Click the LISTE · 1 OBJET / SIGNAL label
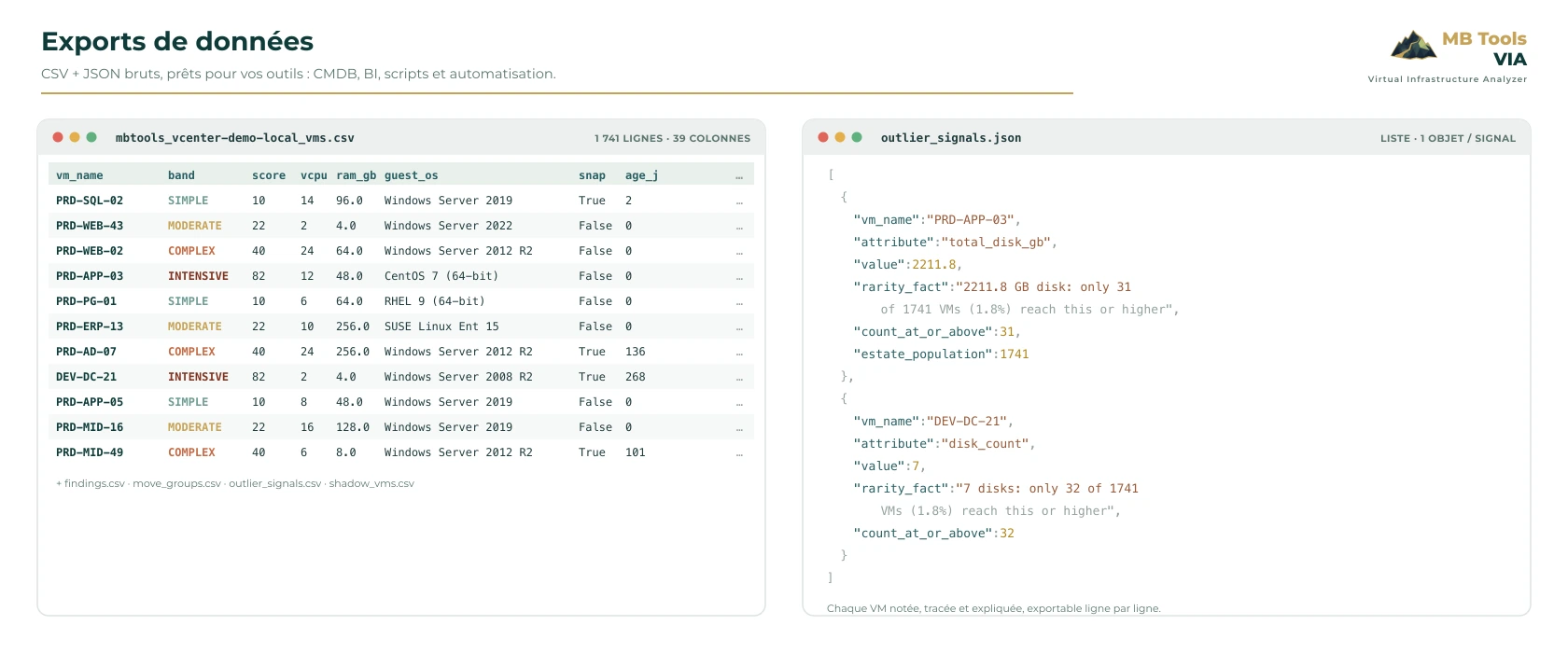This screenshot has width=1568, height=653. 1449,138
